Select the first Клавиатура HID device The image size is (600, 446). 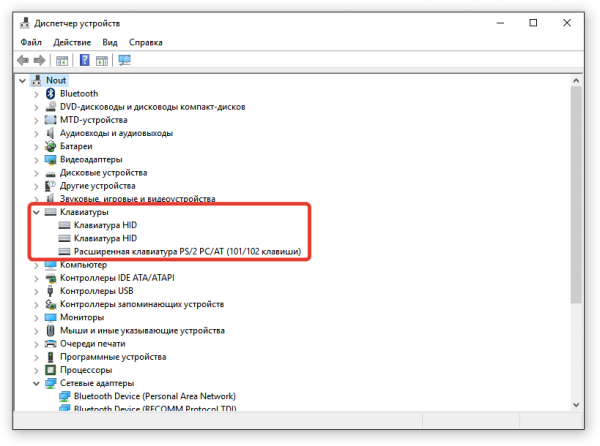(x=105, y=225)
